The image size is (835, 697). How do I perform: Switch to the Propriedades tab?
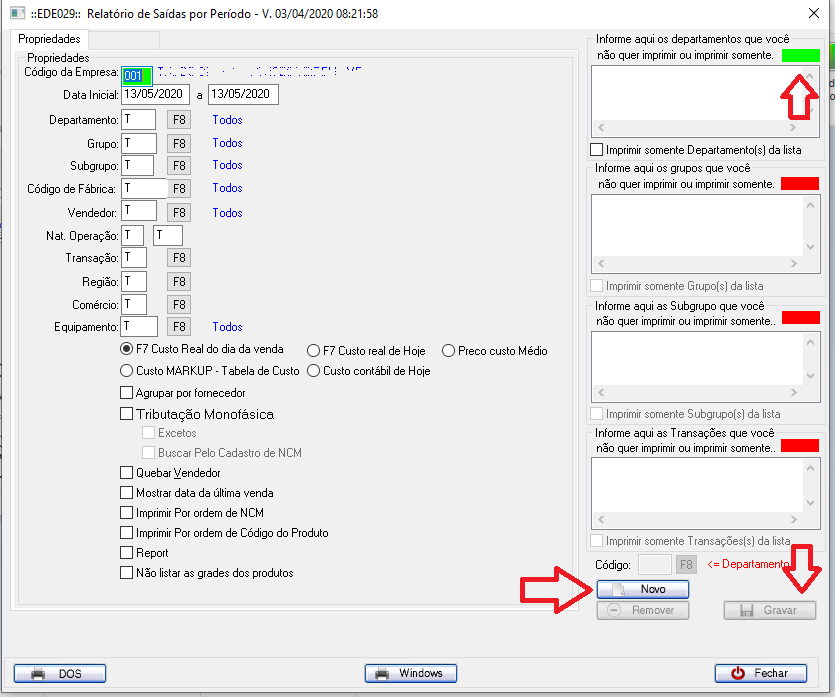click(50, 39)
